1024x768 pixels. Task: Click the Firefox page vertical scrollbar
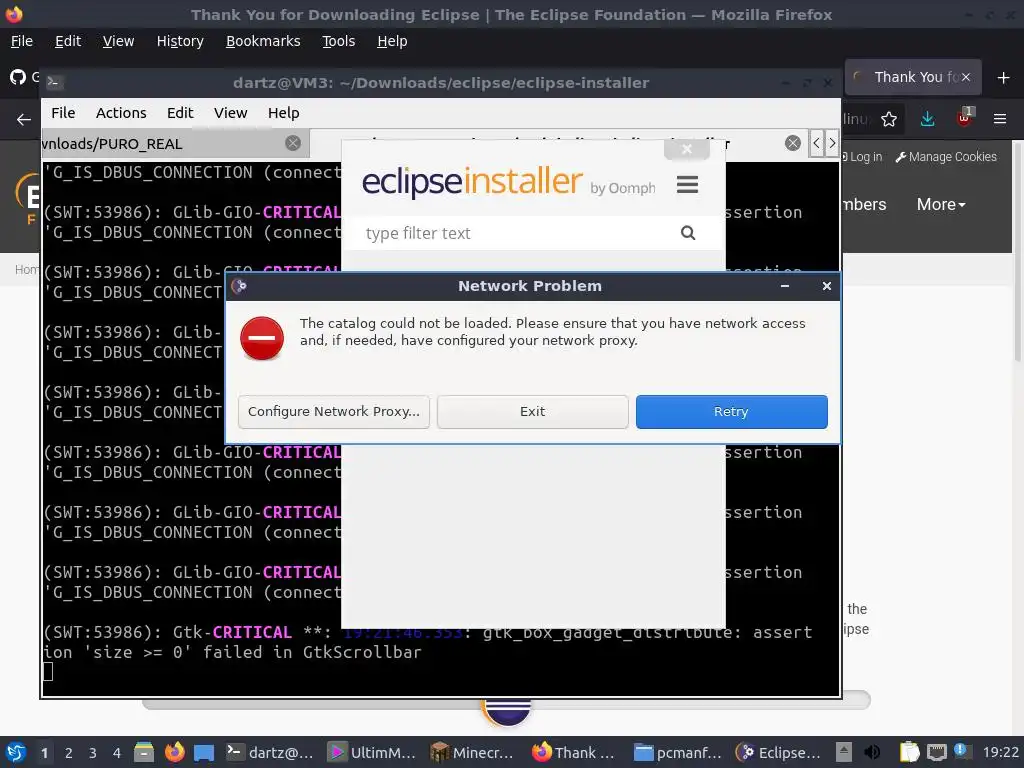[x=1018, y=251]
